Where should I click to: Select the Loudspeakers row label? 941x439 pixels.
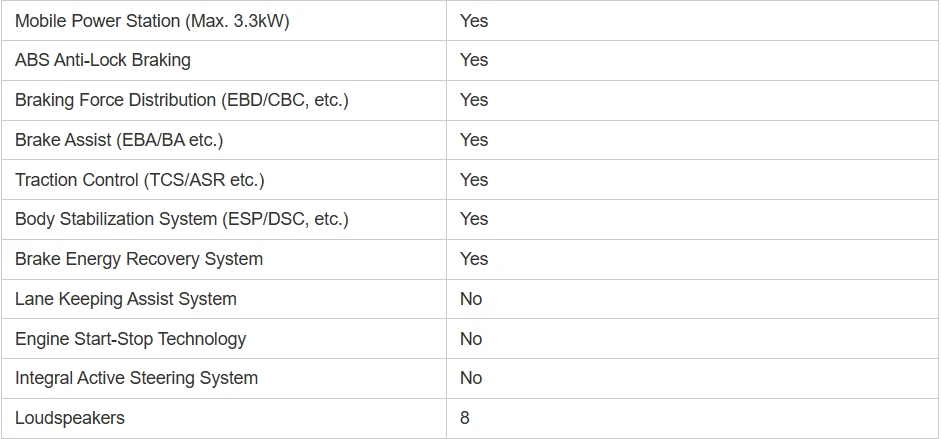(x=70, y=418)
